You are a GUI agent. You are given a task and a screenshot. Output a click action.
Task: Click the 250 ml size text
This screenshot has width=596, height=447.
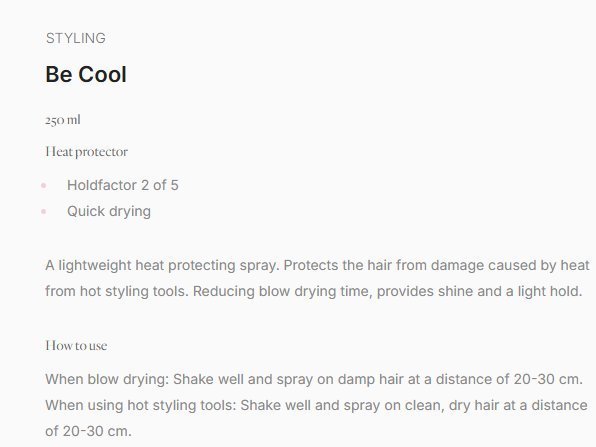tap(63, 120)
